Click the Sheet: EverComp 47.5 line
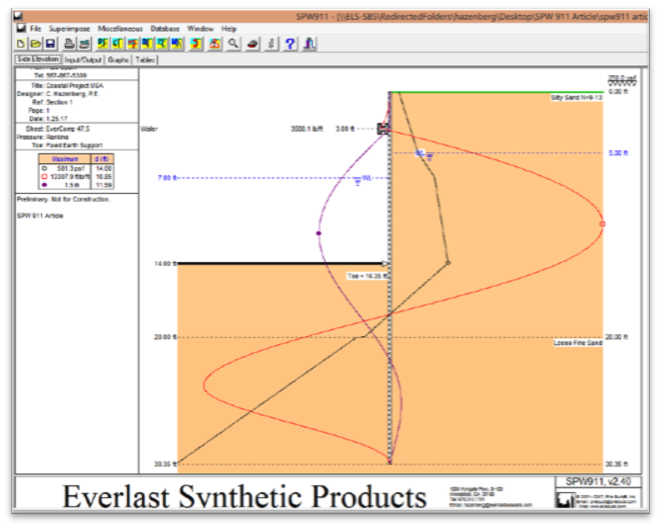Viewport: 661px width, 528px height. click(x=57, y=129)
